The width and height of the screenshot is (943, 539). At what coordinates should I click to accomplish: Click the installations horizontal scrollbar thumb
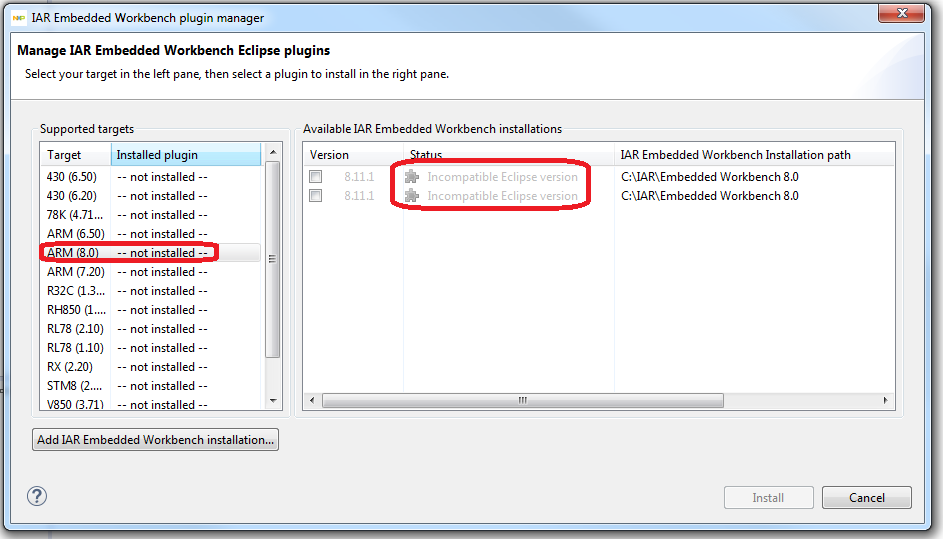pos(523,400)
